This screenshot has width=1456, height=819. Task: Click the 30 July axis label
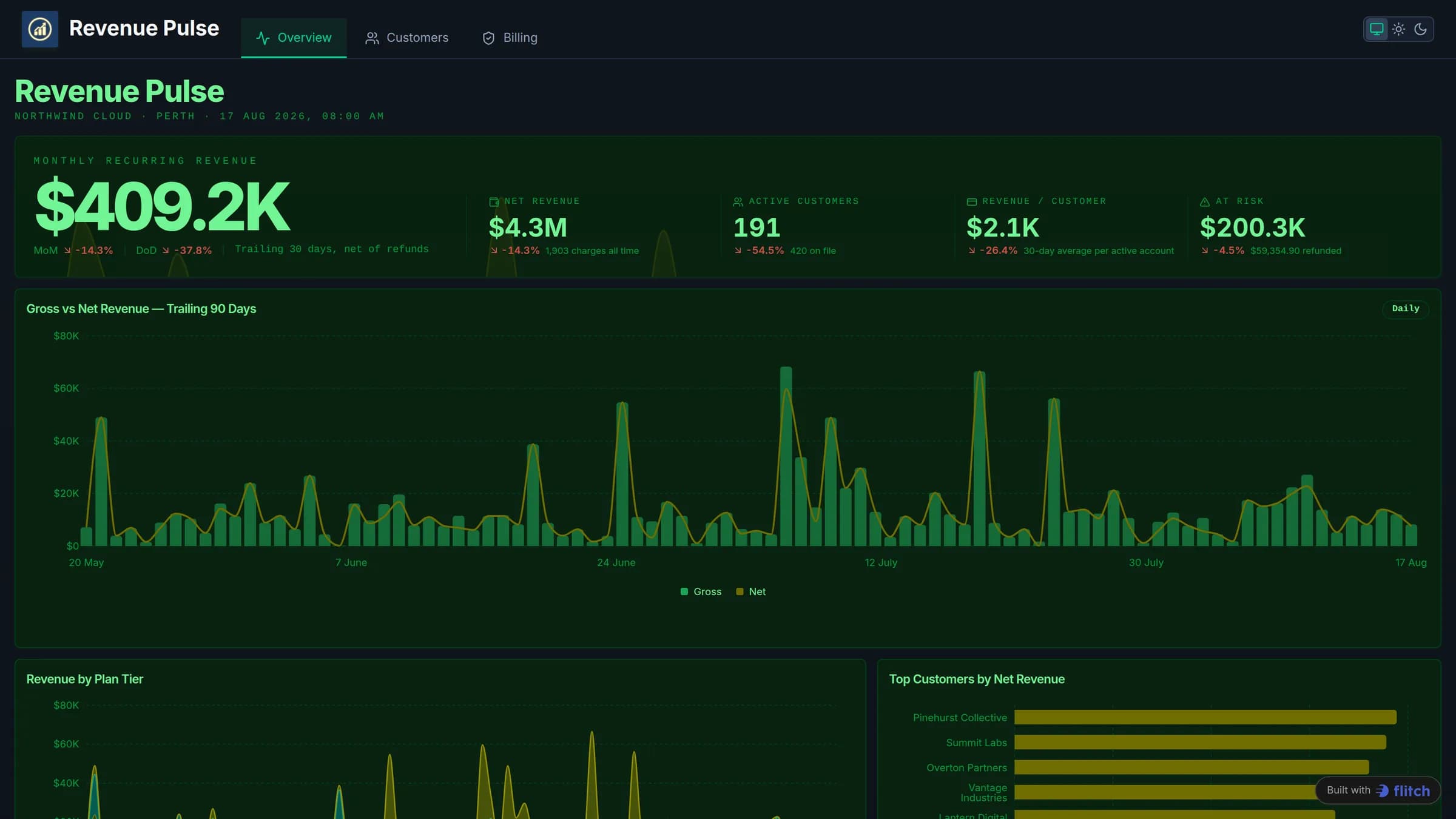click(1146, 562)
